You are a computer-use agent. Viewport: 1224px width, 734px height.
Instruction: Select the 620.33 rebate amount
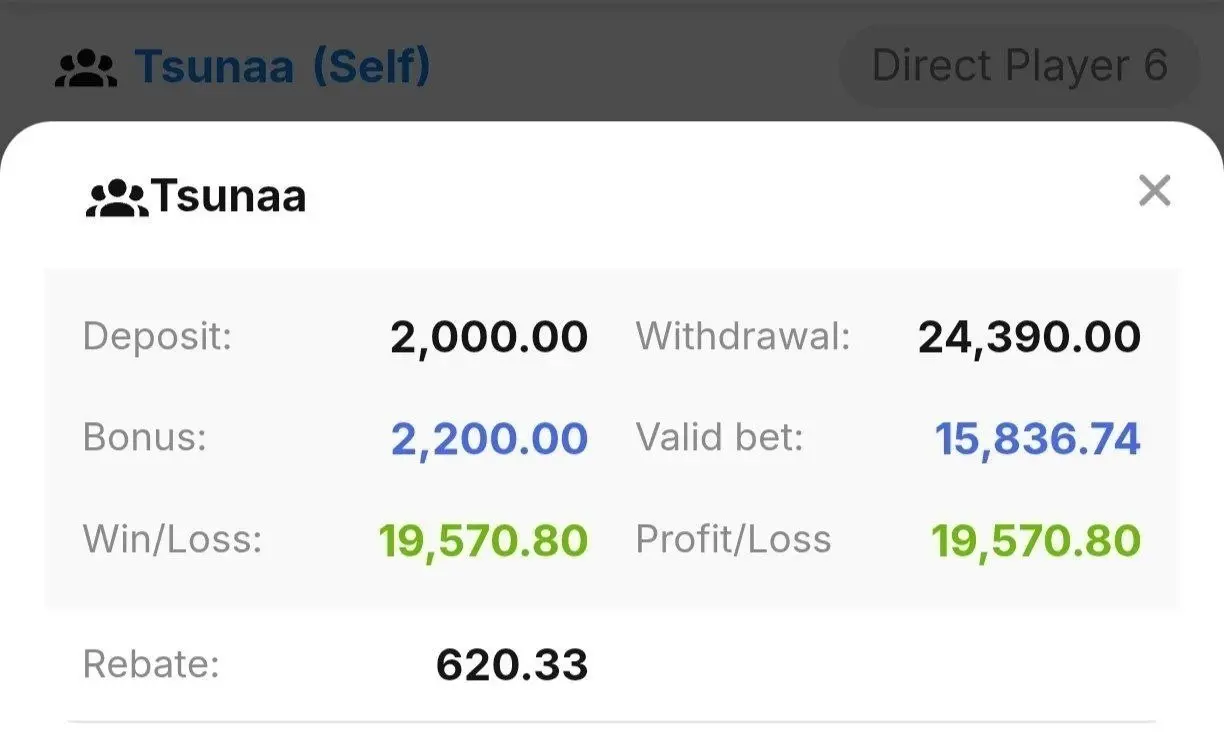[x=512, y=665]
